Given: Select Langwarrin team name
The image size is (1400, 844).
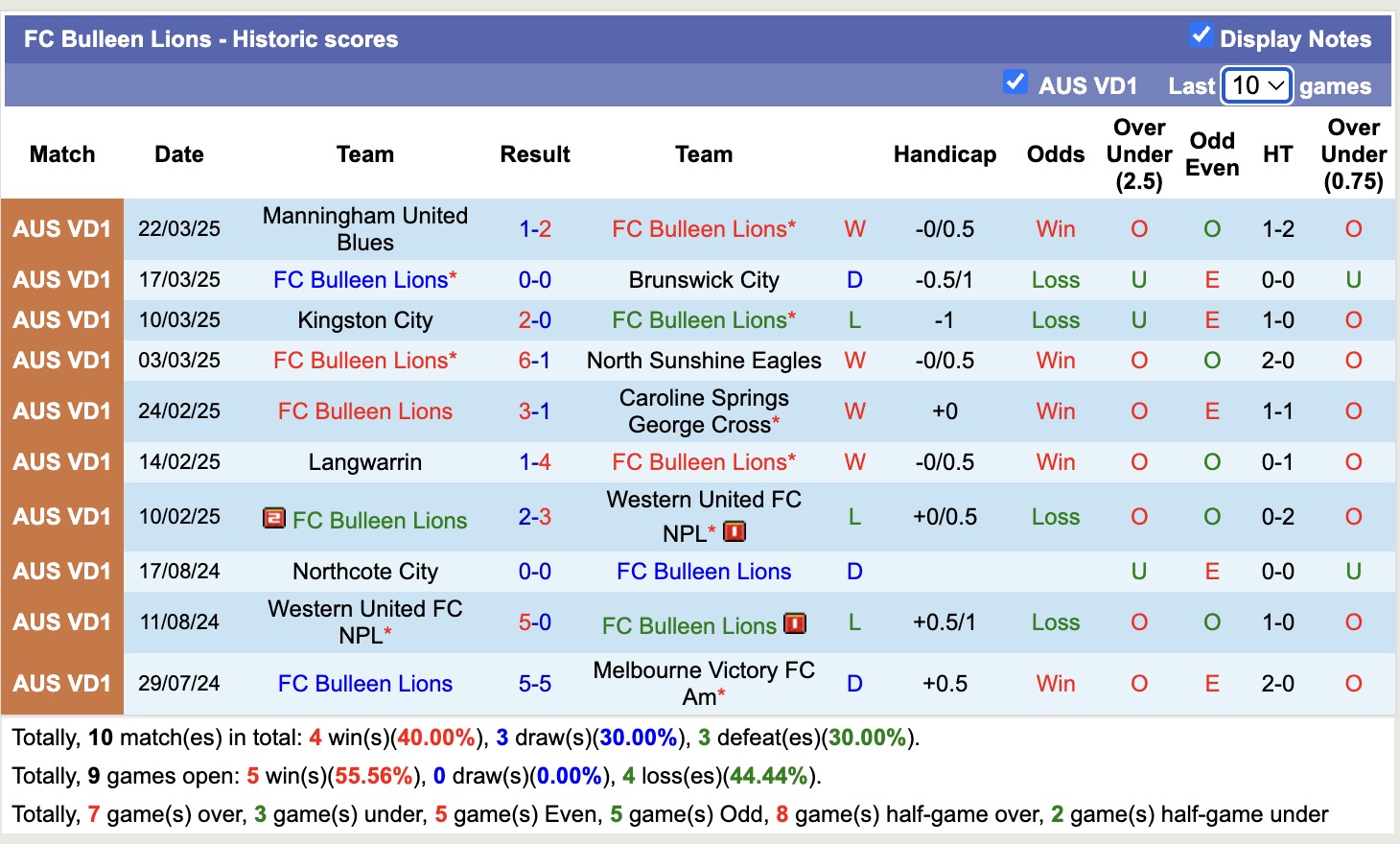Looking at the screenshot, I should 365,461.
